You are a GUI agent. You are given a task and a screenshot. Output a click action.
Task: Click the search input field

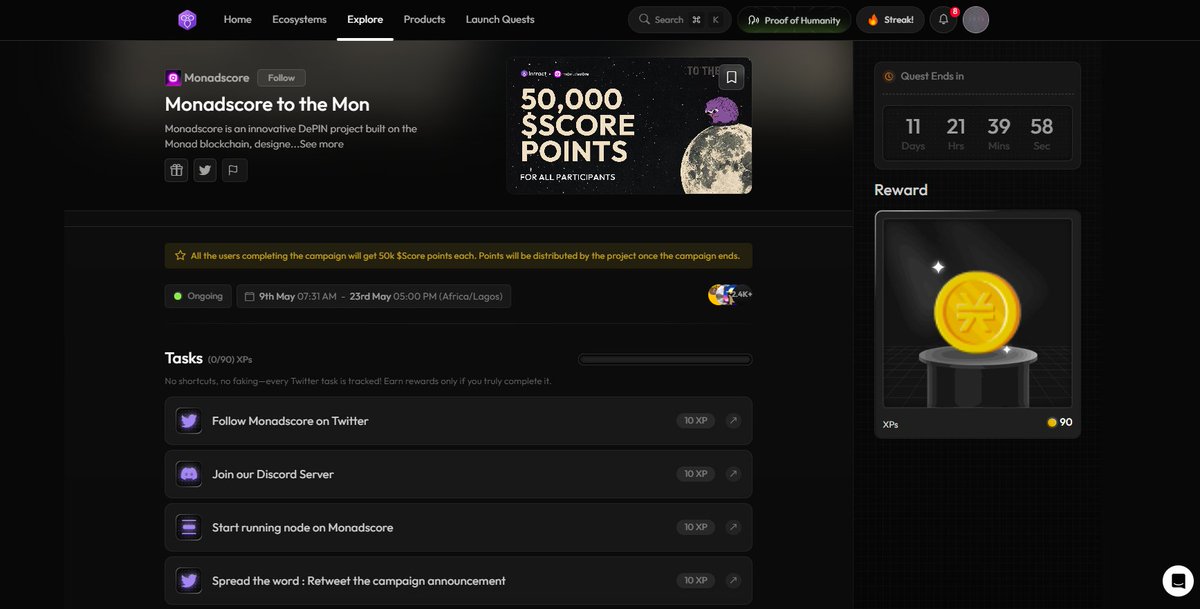click(x=679, y=20)
